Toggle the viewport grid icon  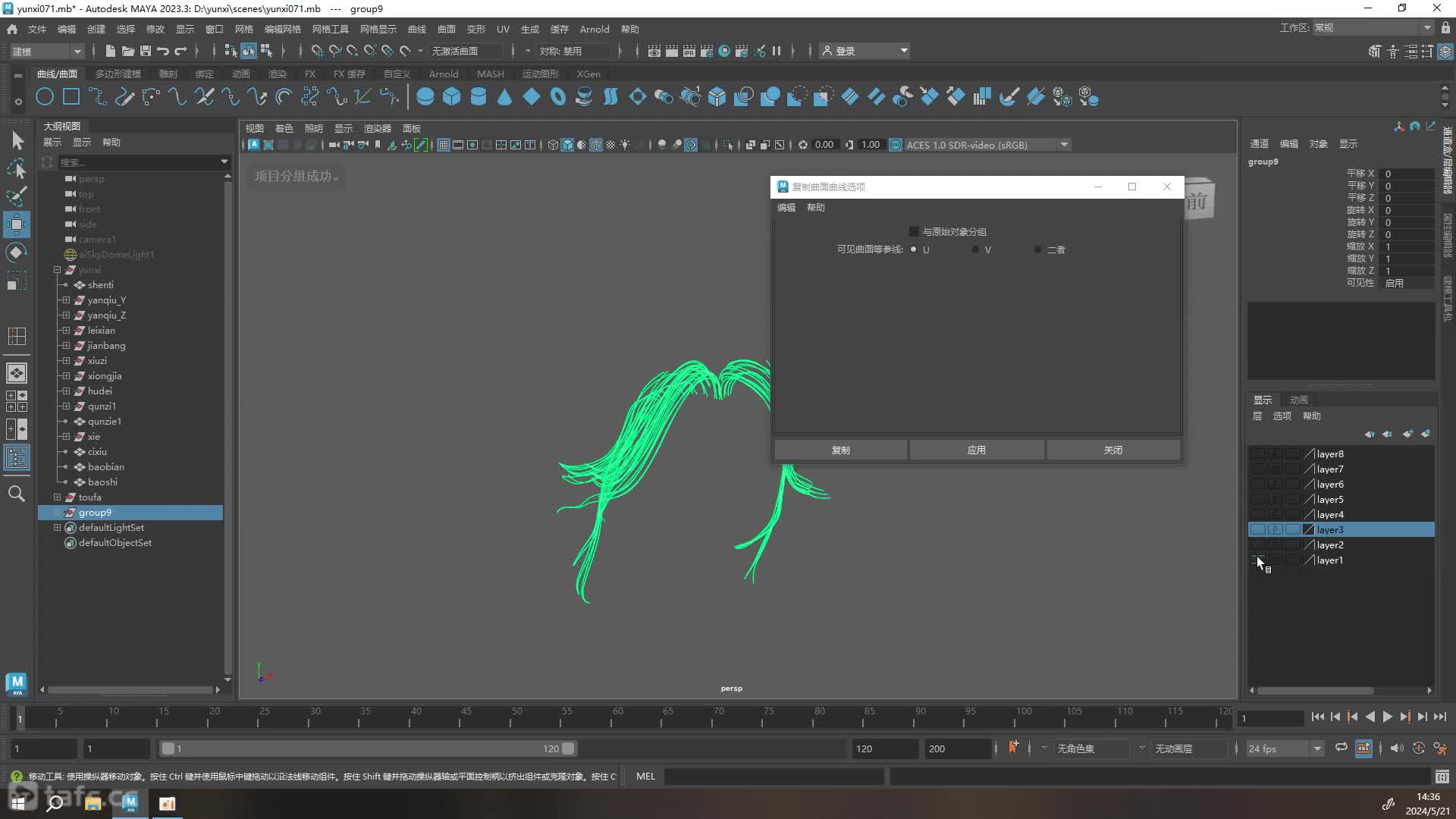coord(444,145)
